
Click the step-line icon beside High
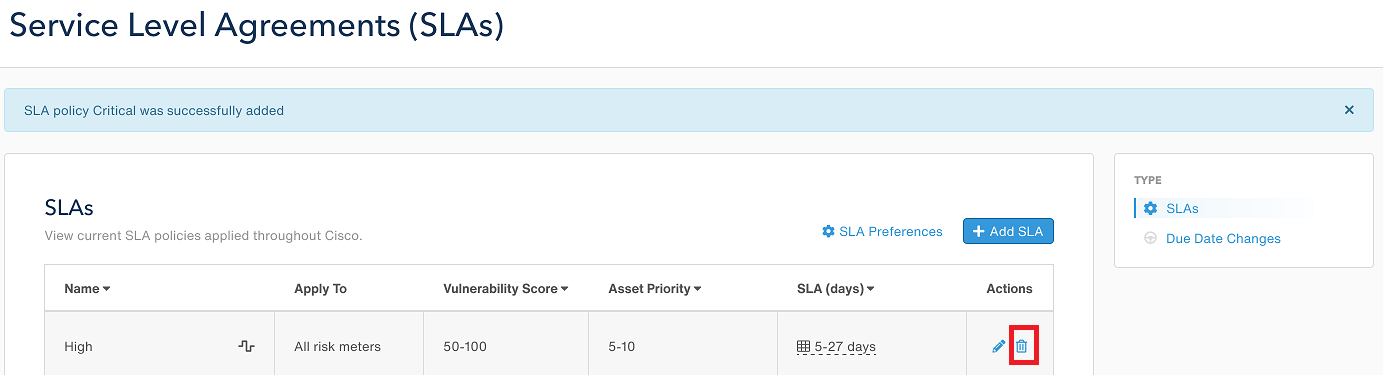point(246,346)
